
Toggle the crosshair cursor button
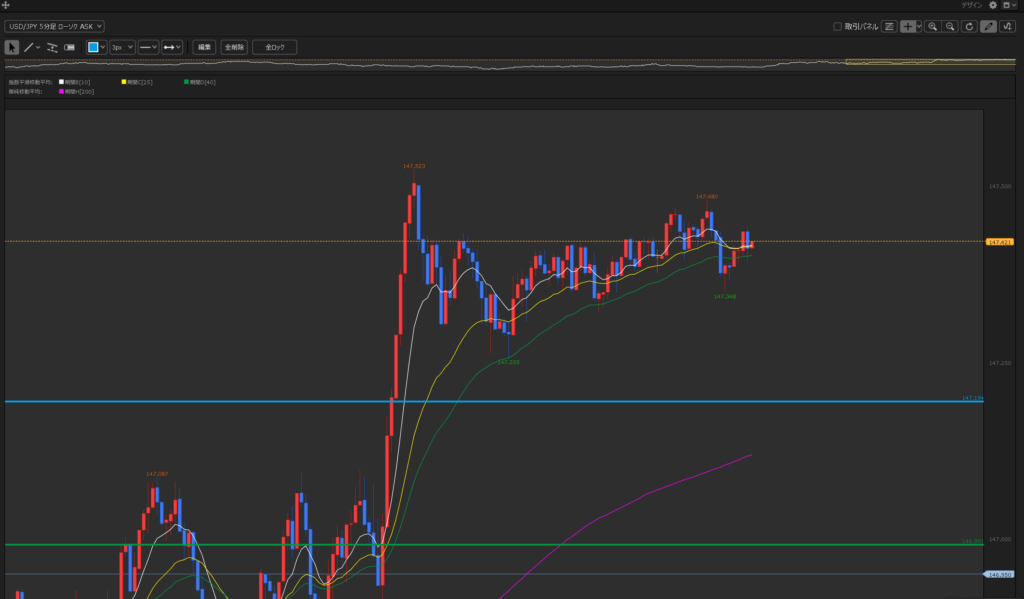pyautogui.click(x=908, y=26)
